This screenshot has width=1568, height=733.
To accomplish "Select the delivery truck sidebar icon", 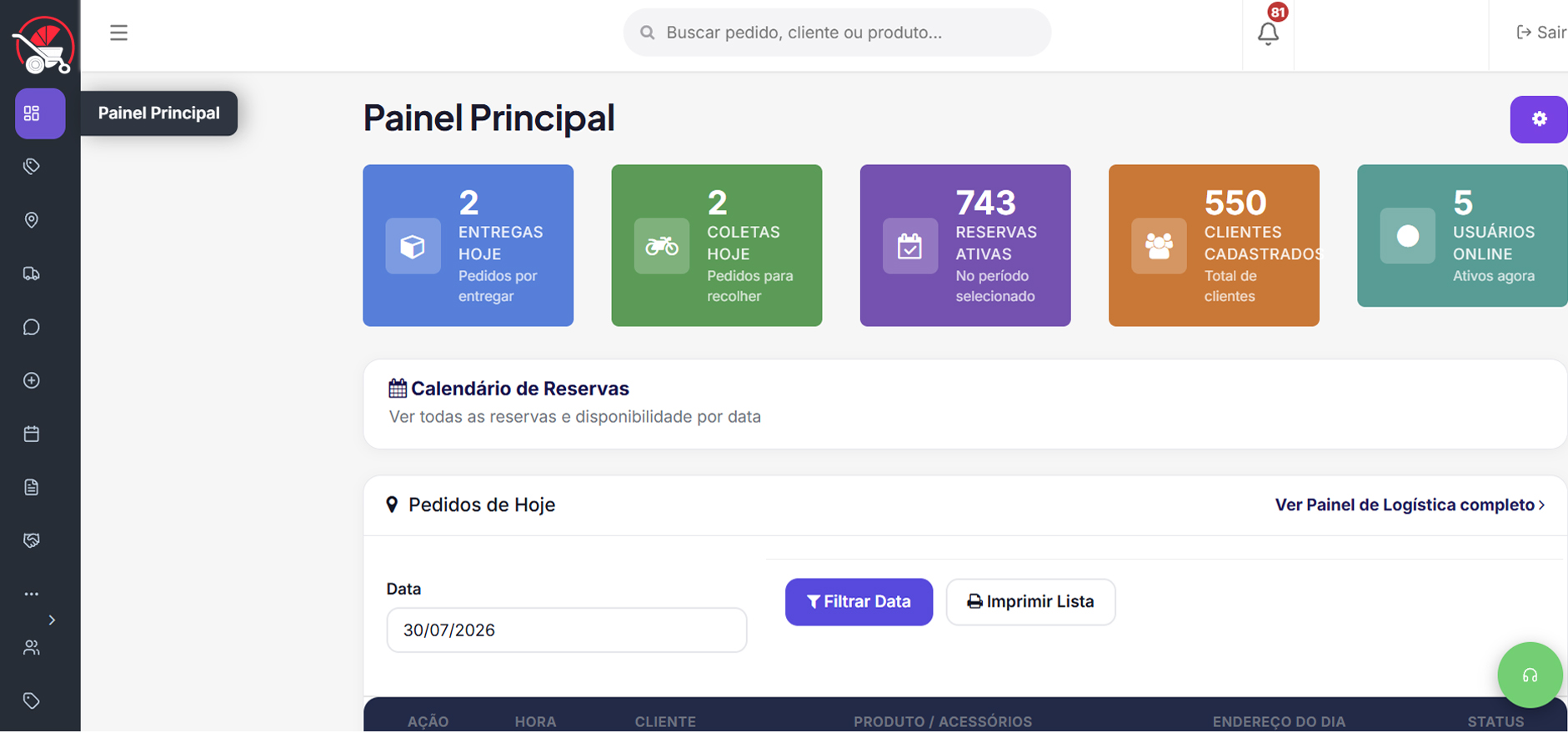I will [32, 274].
